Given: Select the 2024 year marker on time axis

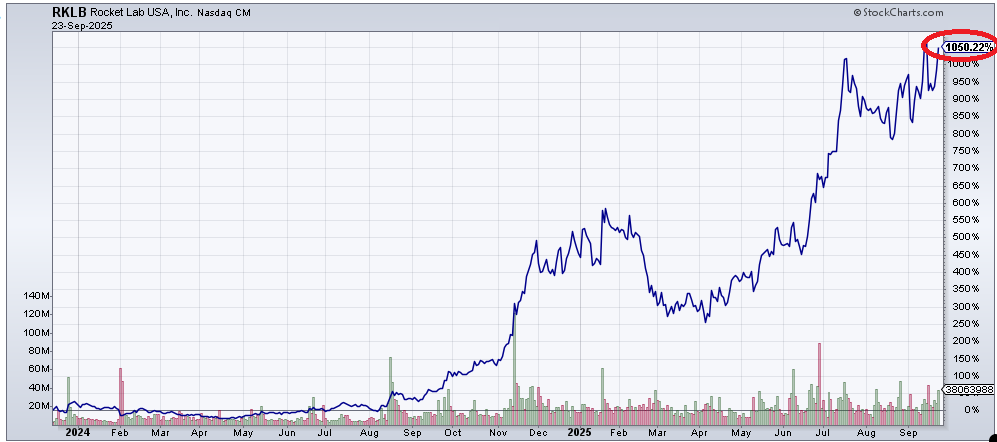Looking at the screenshot, I should [x=77, y=433].
